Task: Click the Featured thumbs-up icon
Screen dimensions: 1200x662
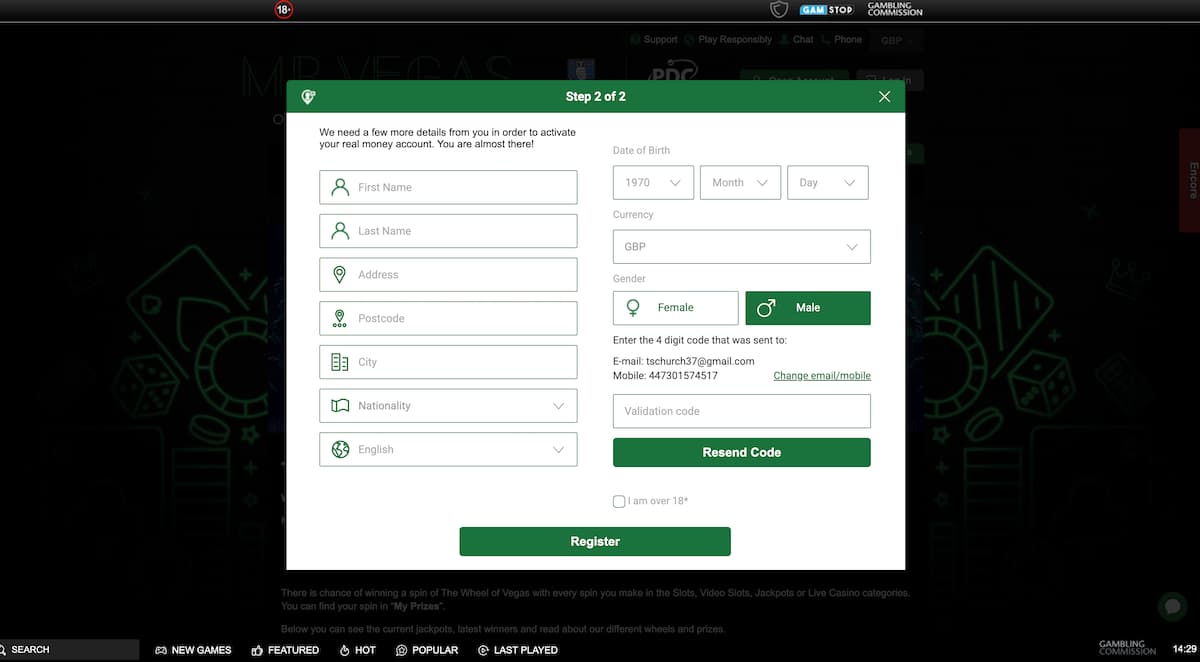Action: click(x=257, y=650)
